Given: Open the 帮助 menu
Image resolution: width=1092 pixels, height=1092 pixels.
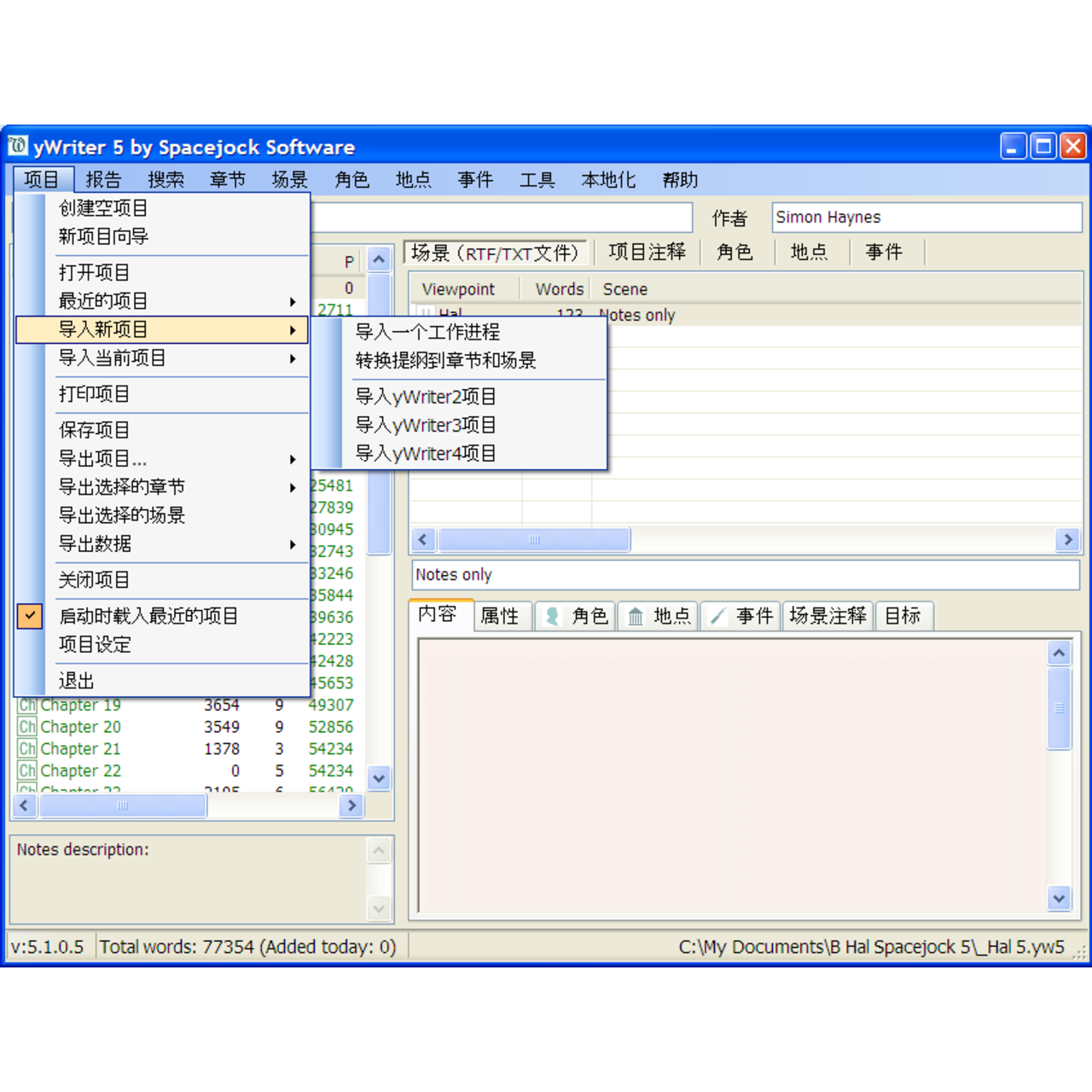Looking at the screenshot, I should point(680,179).
